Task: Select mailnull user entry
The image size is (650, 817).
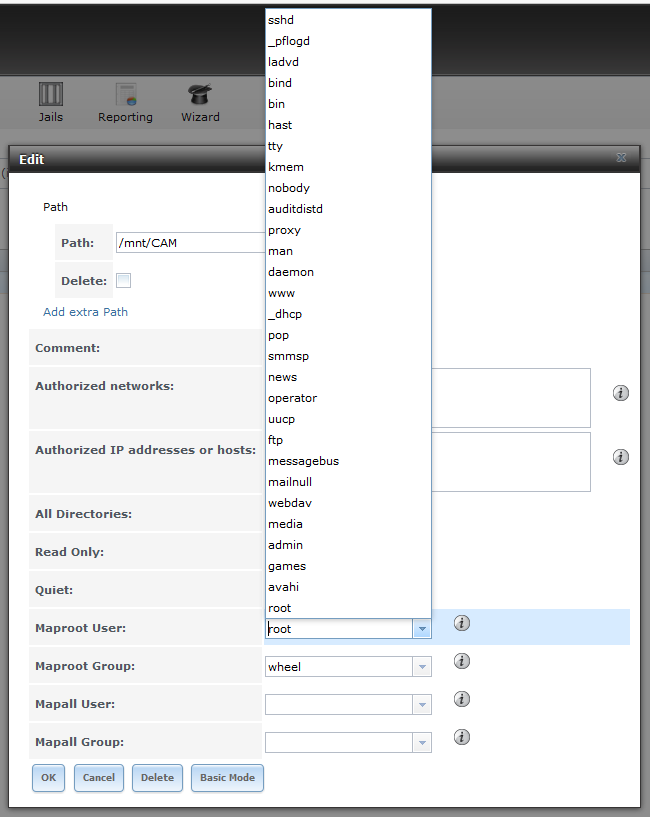Action: [348, 482]
